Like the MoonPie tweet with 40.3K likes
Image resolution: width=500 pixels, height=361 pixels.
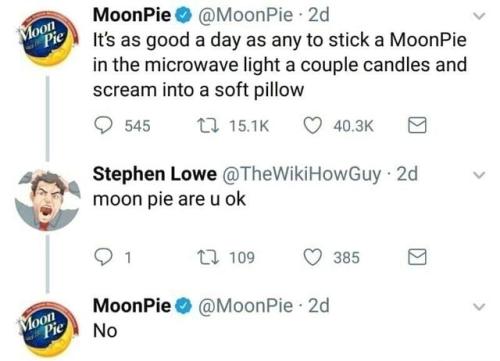313,126
